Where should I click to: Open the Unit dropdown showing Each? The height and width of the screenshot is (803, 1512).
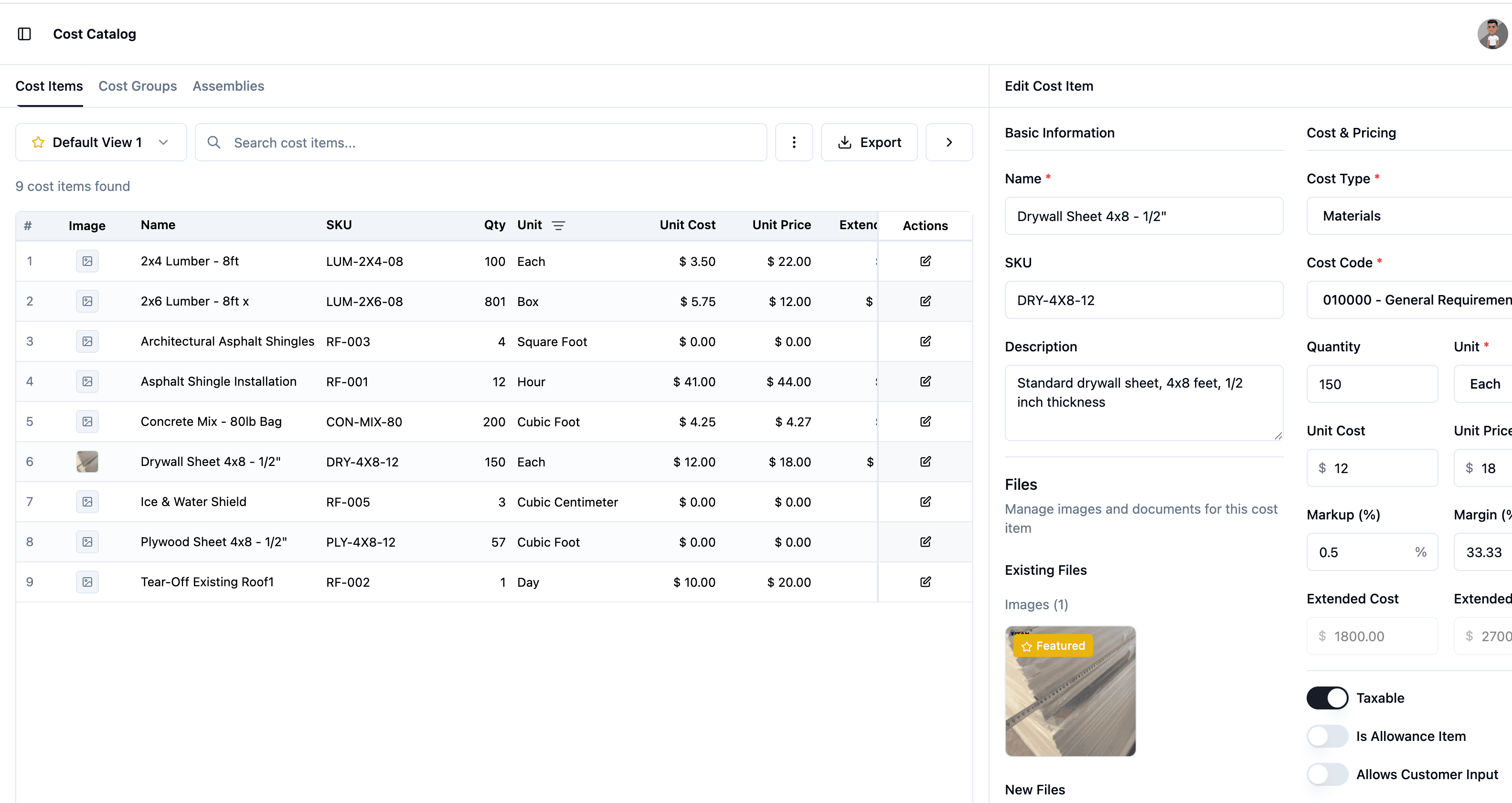(x=1483, y=384)
